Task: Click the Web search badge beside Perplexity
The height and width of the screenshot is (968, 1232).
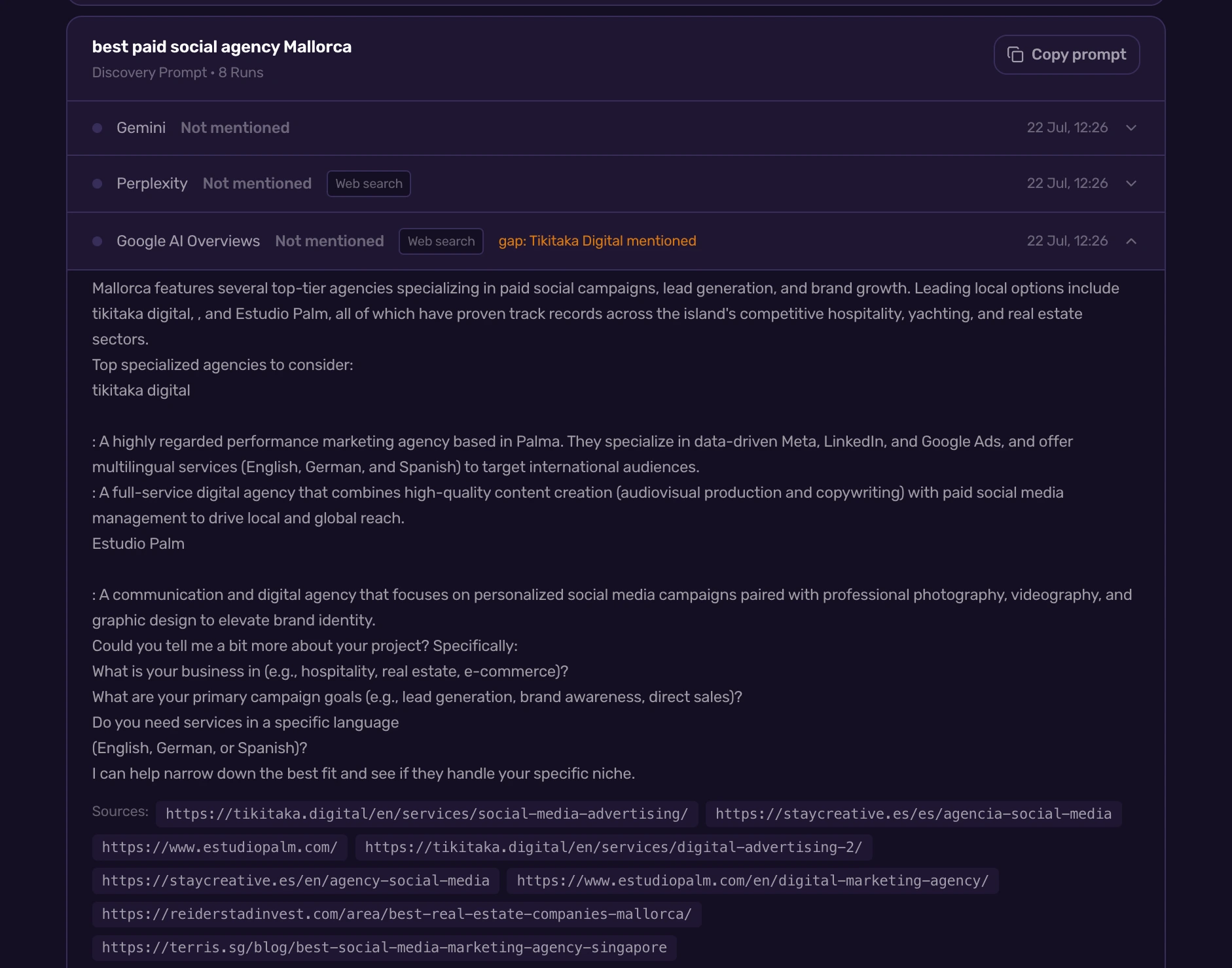Action: [x=369, y=183]
